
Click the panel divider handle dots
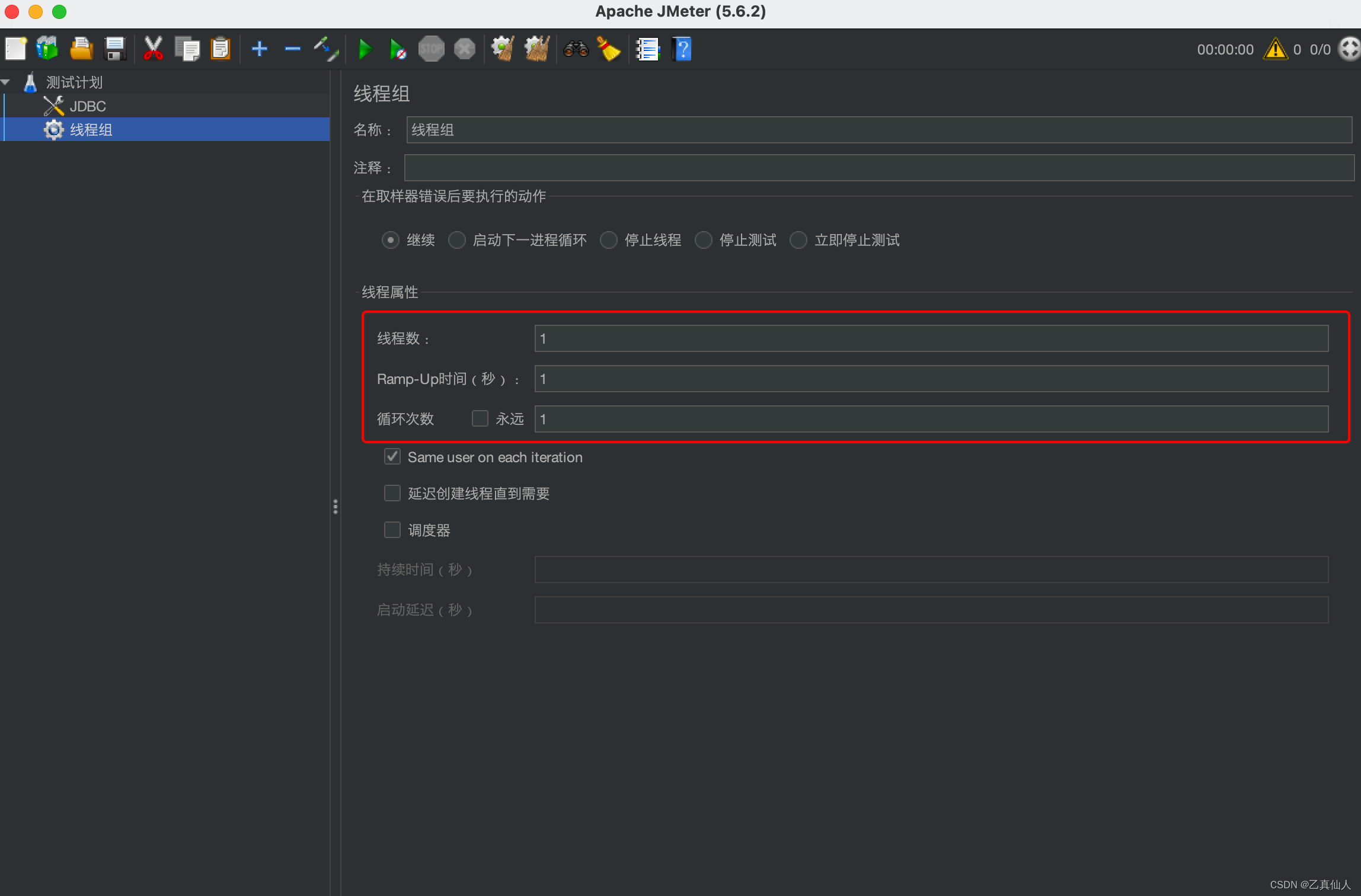click(x=336, y=506)
